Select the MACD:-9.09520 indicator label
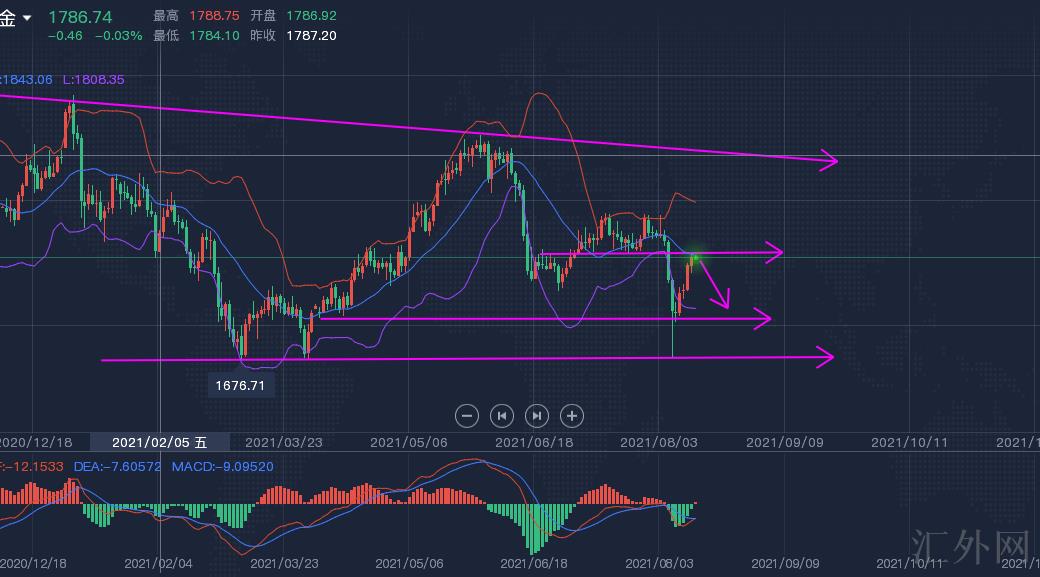The image size is (1040, 577). tap(222, 466)
